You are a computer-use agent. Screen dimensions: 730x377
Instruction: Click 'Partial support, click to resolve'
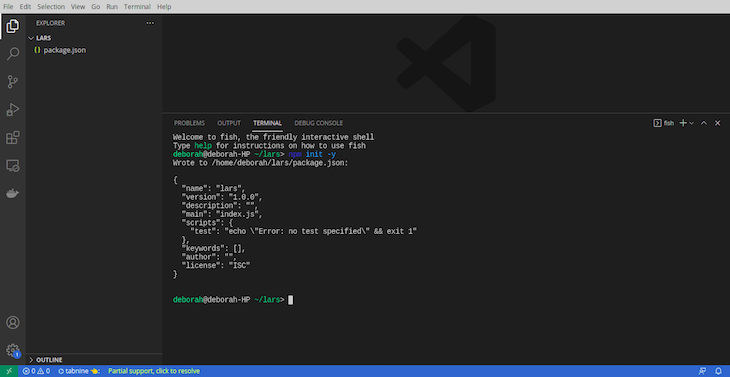(x=154, y=371)
